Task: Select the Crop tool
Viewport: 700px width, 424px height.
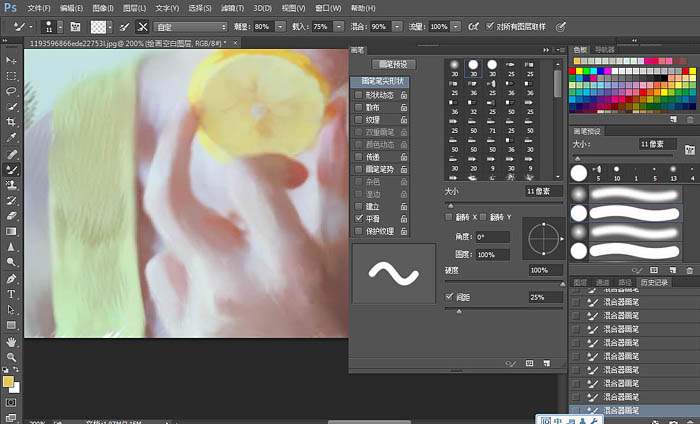Action: [11, 122]
